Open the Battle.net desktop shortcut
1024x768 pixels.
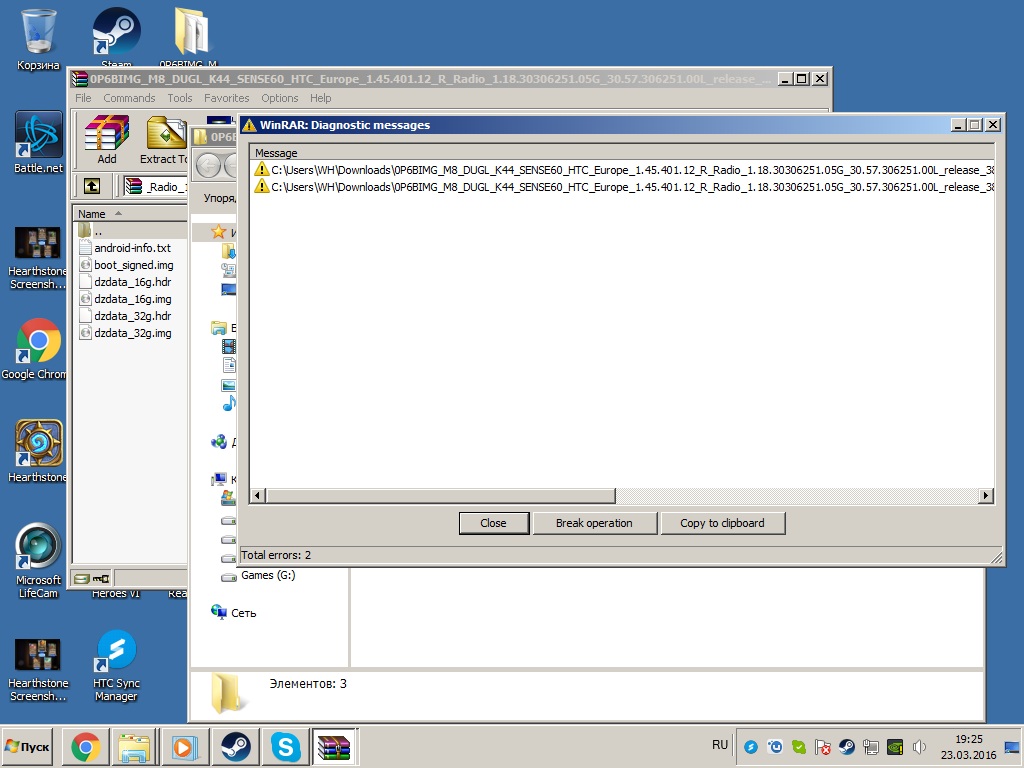[x=39, y=142]
